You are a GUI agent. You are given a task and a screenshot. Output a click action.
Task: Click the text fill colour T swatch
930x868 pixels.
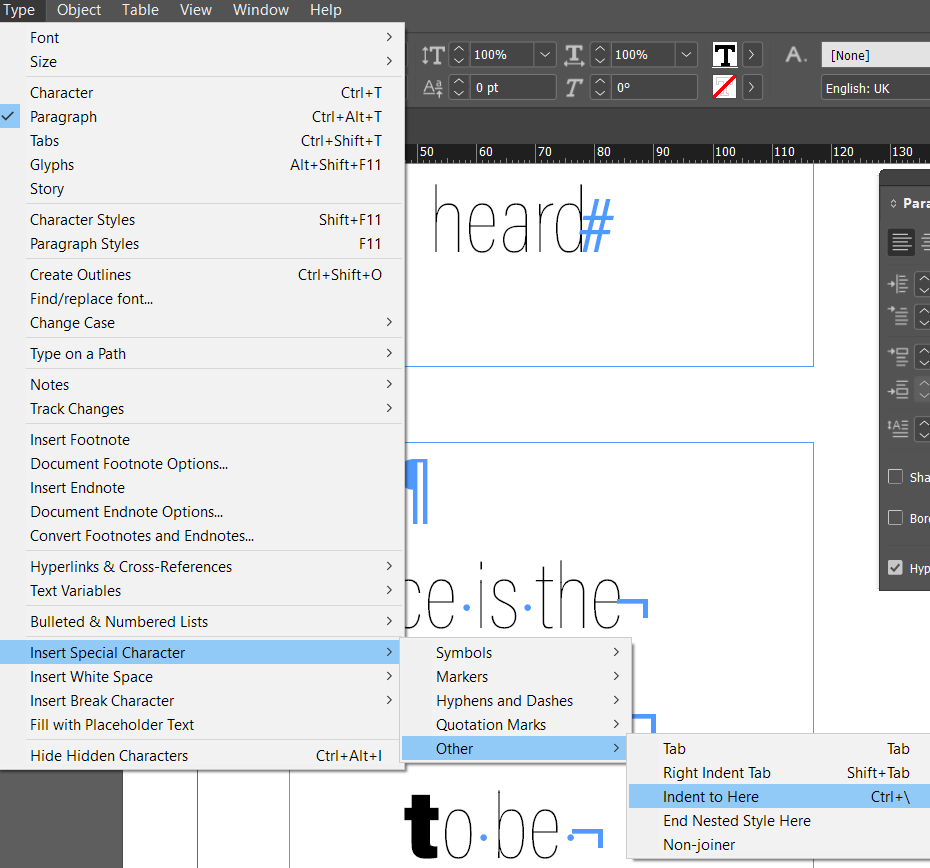(725, 55)
